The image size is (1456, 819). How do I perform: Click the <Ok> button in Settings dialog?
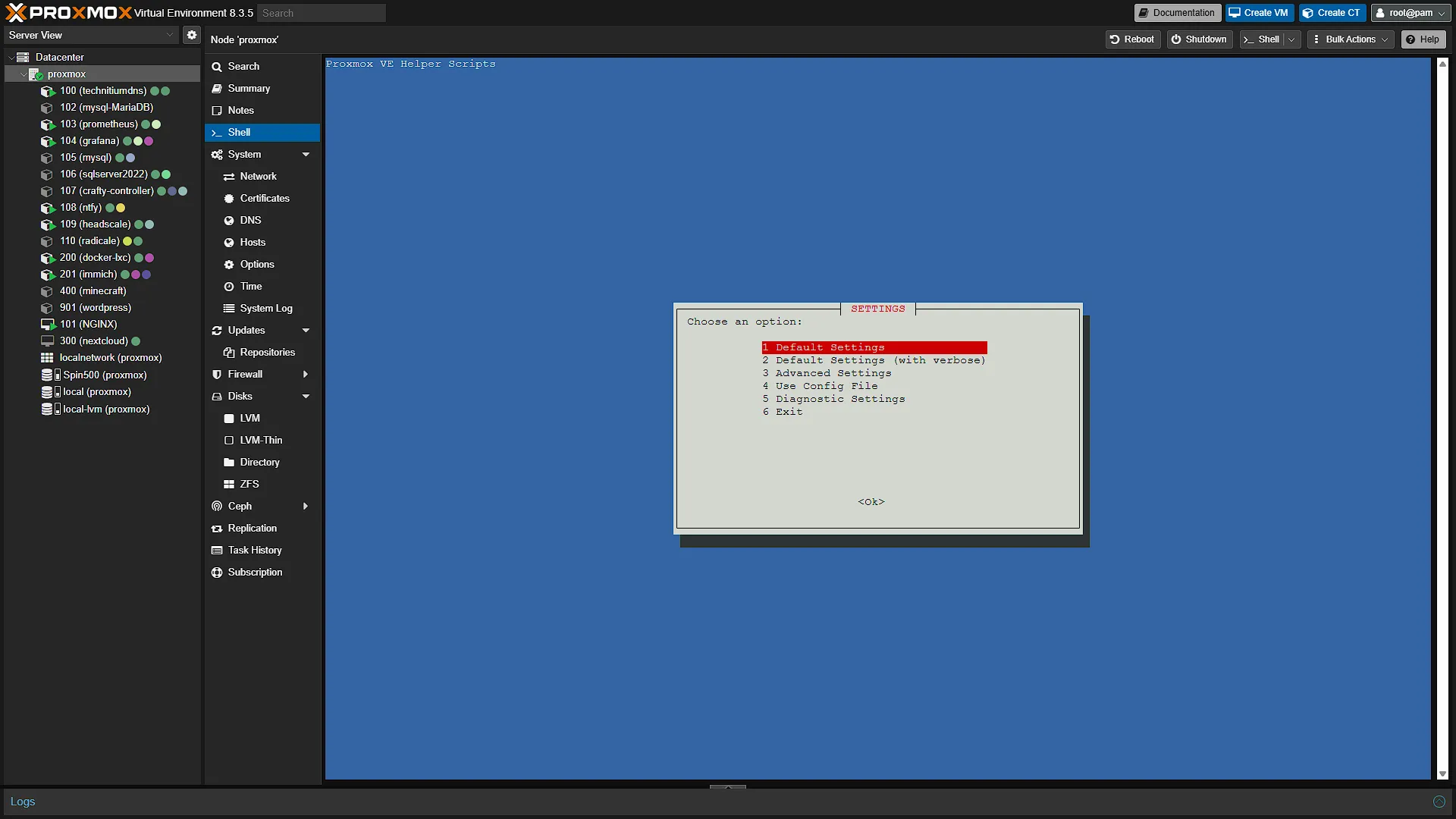click(x=871, y=502)
